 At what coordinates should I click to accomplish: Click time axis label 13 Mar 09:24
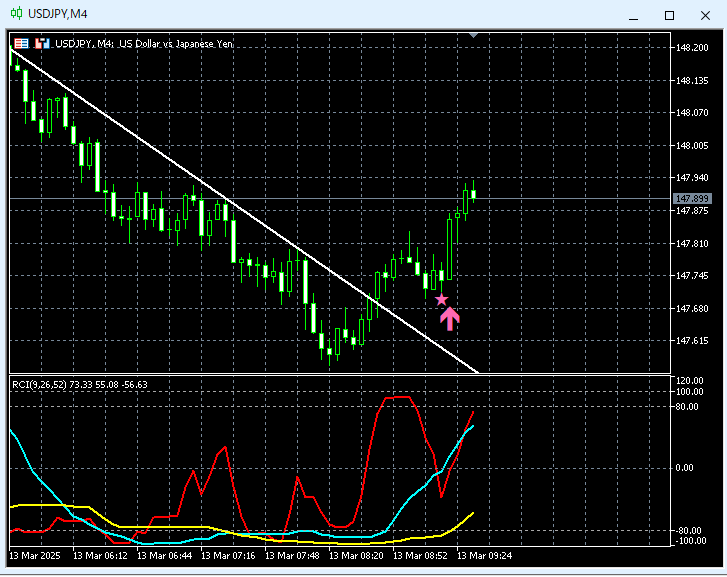[485, 556]
